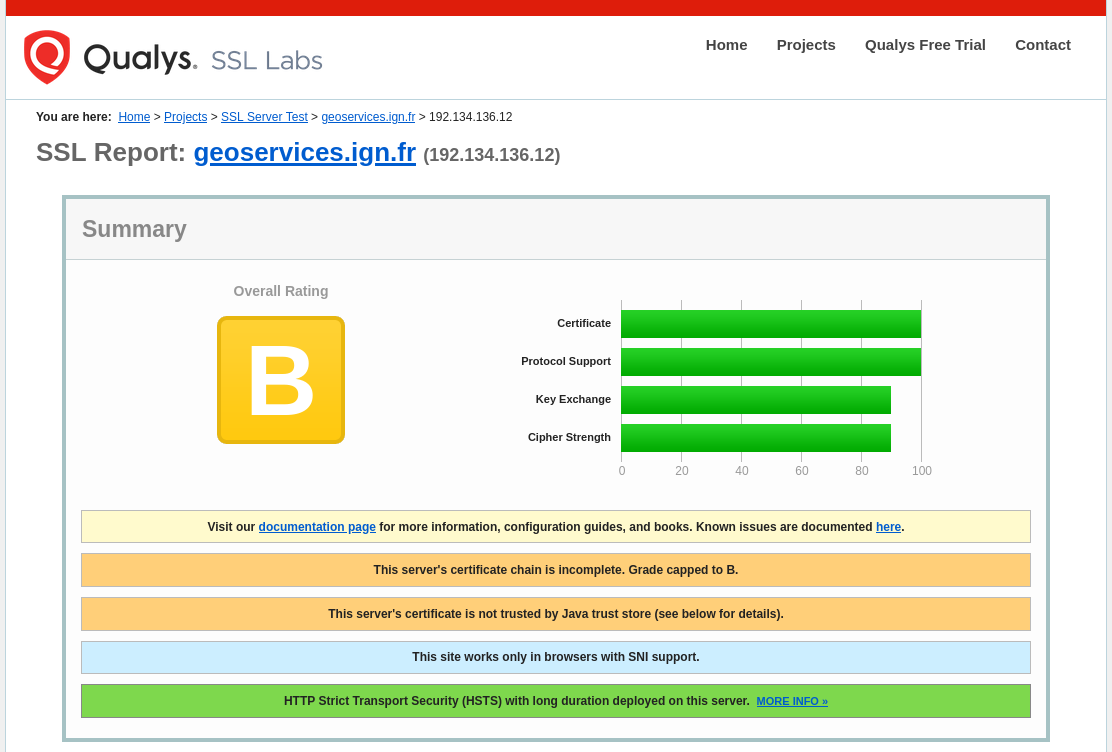Click the Certificate score bar

(x=771, y=324)
